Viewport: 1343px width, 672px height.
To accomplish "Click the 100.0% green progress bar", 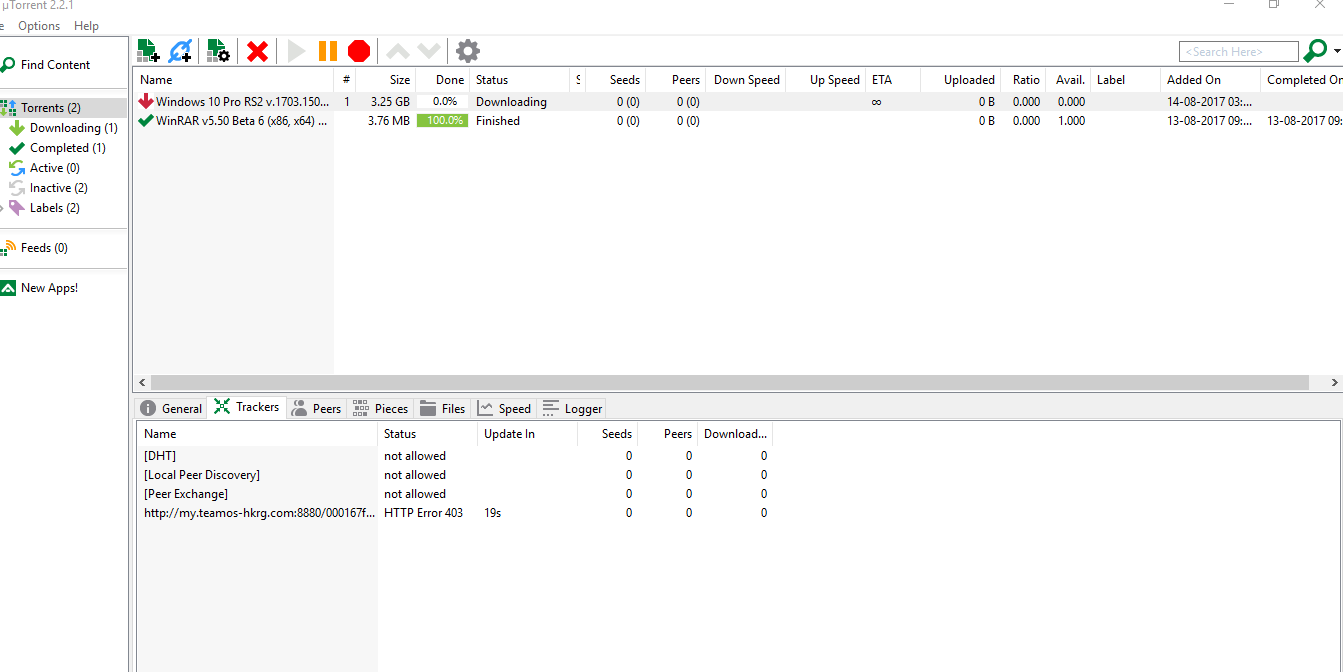I will [442, 121].
